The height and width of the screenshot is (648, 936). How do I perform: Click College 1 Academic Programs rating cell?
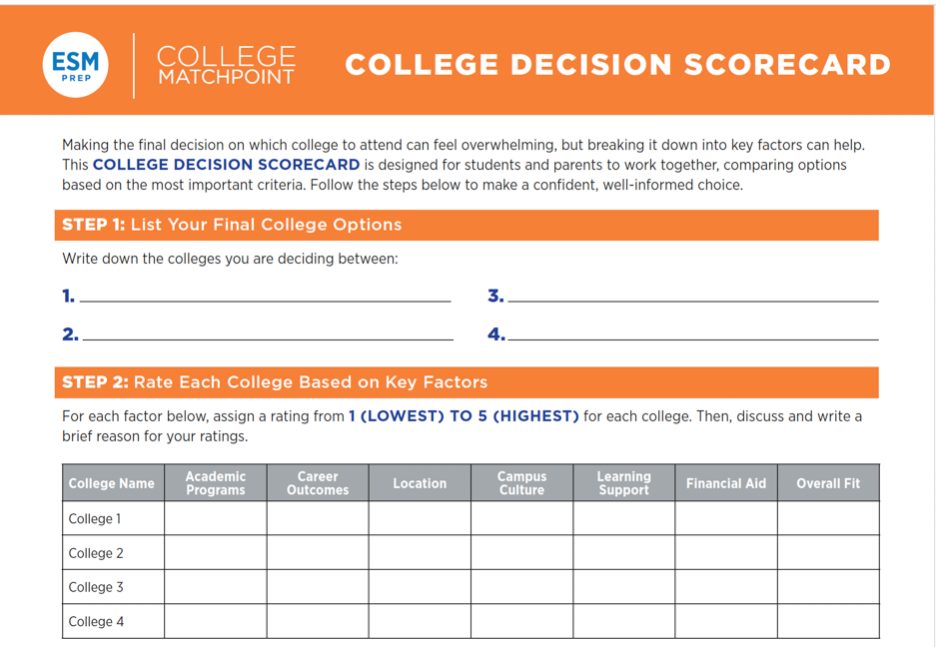click(215, 518)
